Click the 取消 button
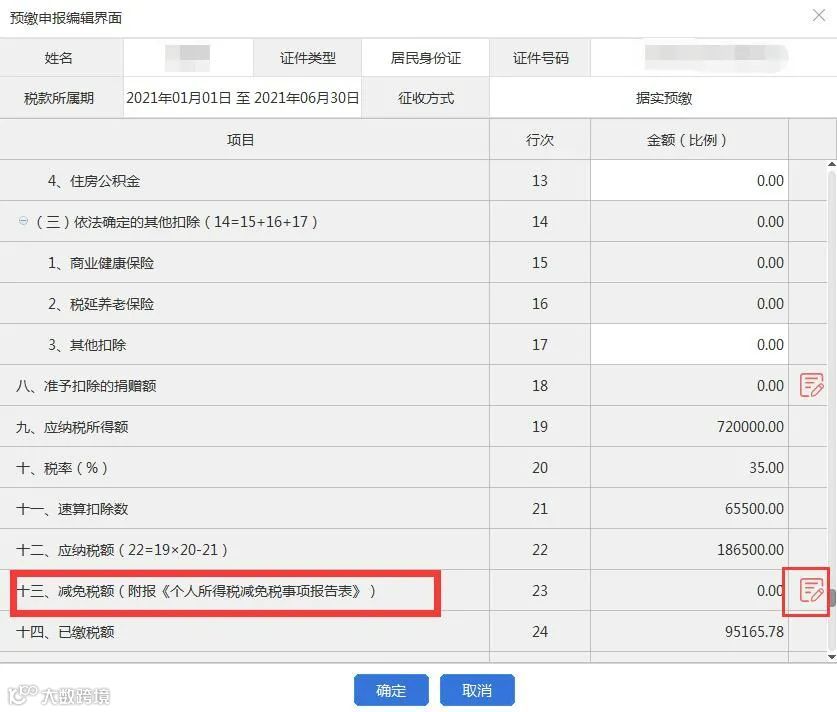837x712 pixels. point(477,690)
